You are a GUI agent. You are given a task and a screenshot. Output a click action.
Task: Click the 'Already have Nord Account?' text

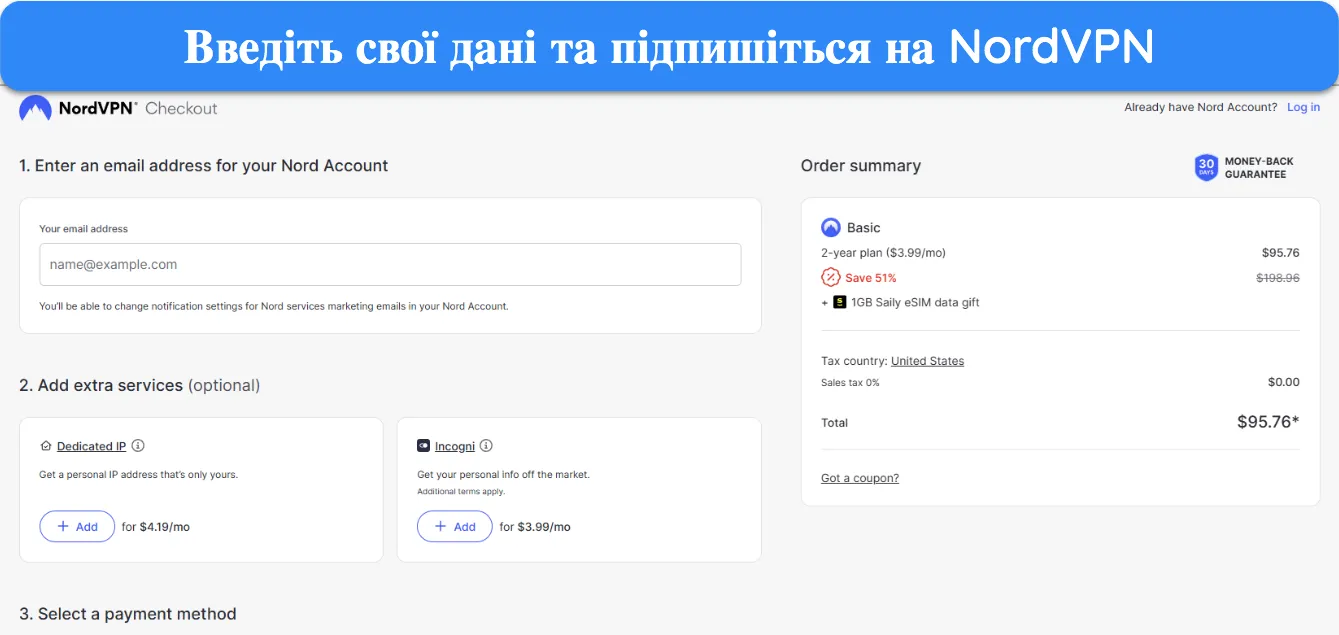click(x=1200, y=107)
